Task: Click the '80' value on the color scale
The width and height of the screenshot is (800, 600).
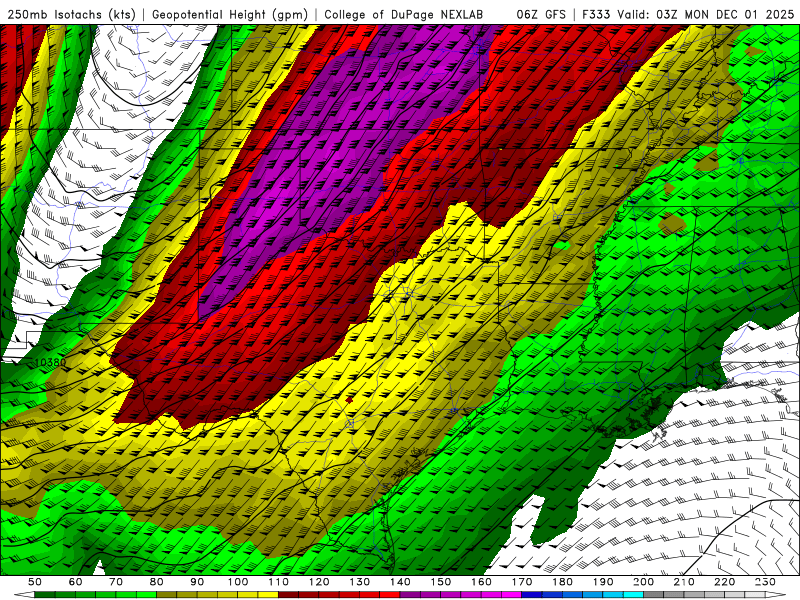Action: coord(157,582)
